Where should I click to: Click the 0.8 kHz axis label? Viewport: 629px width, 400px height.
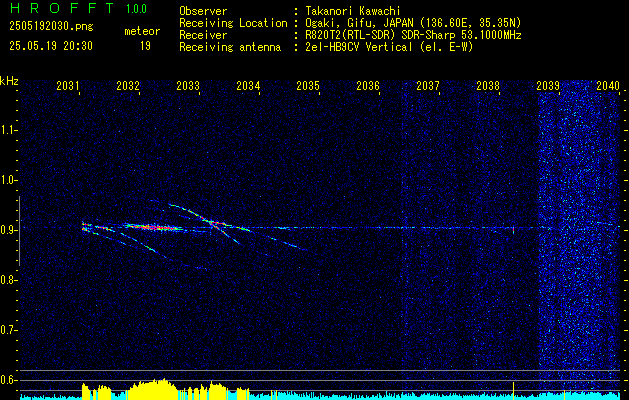click(x=8, y=280)
